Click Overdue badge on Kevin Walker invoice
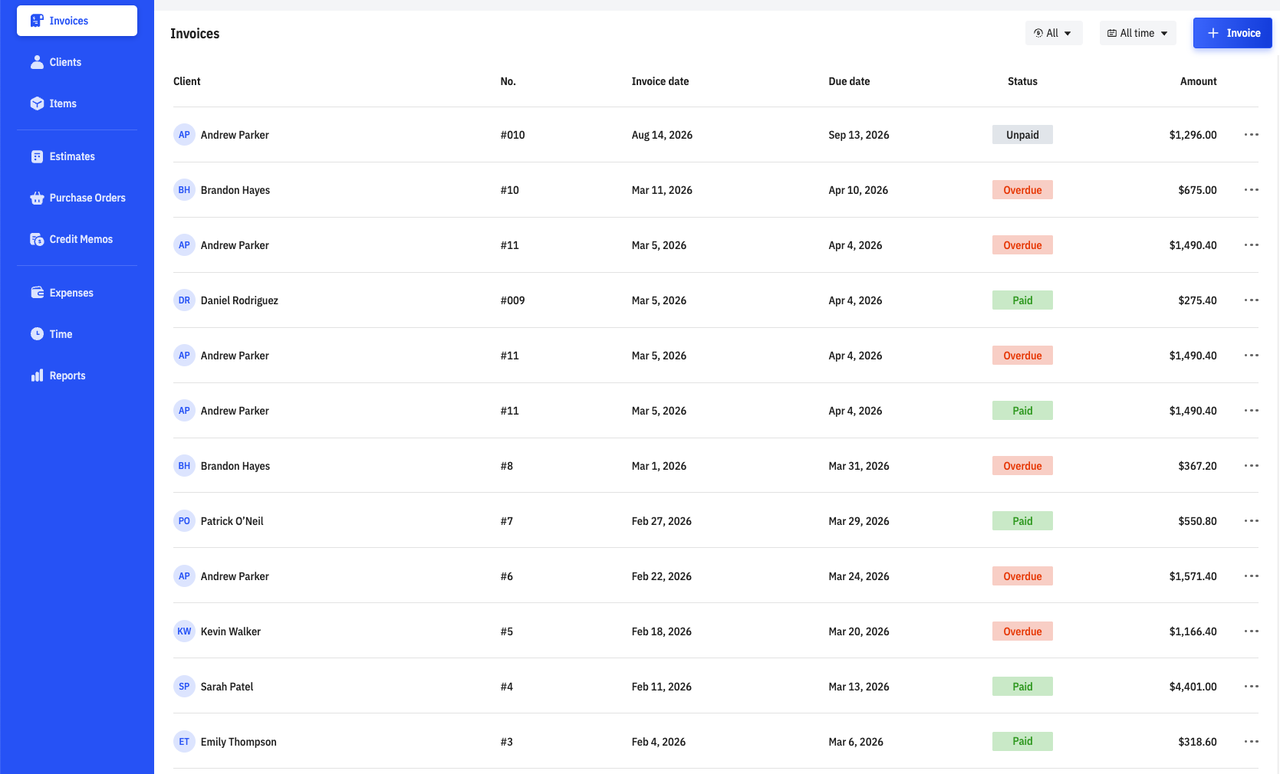Screen dimensions: 1280x774 1022,631
